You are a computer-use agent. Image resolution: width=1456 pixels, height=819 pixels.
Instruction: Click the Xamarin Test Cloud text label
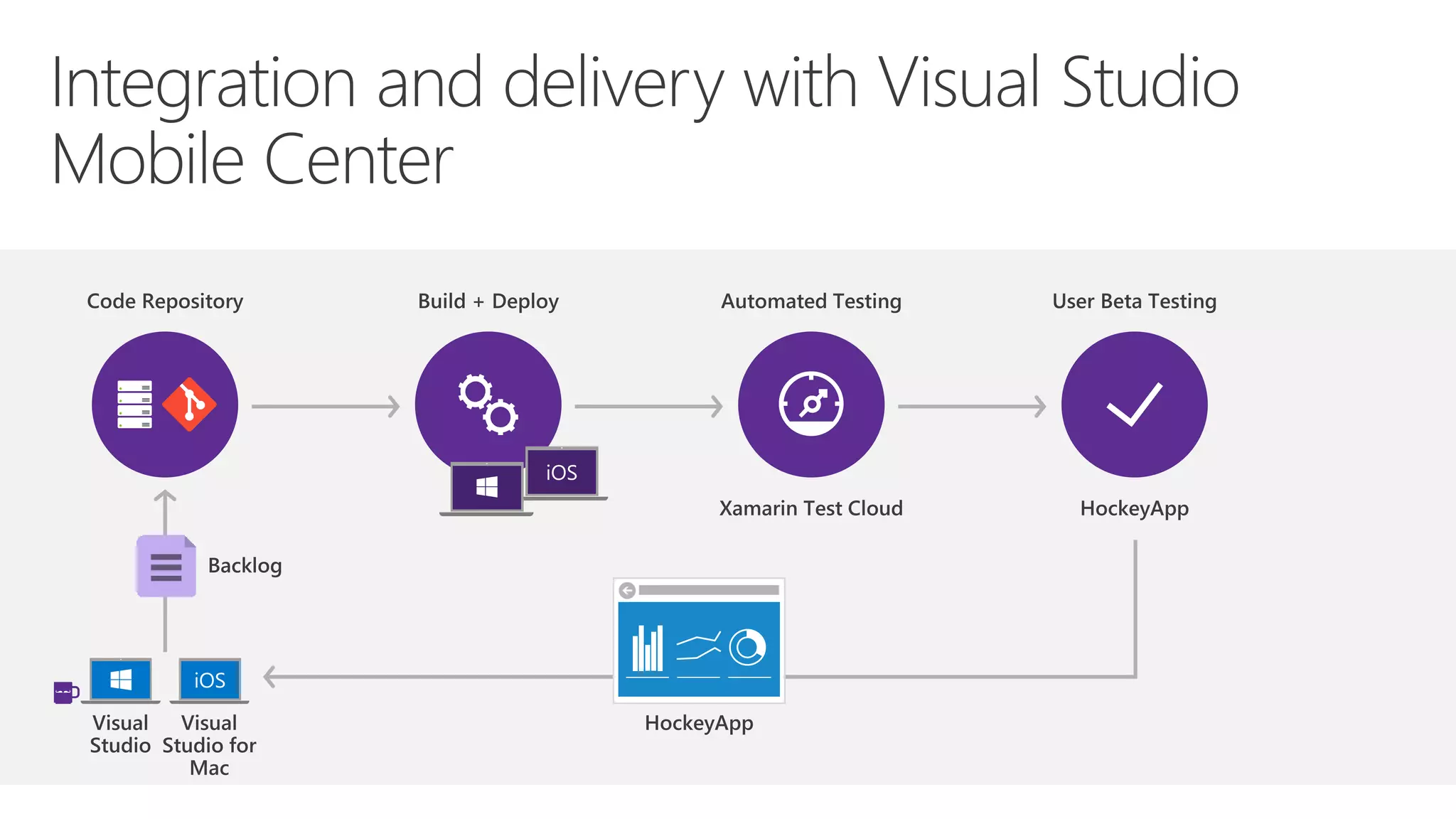click(811, 508)
